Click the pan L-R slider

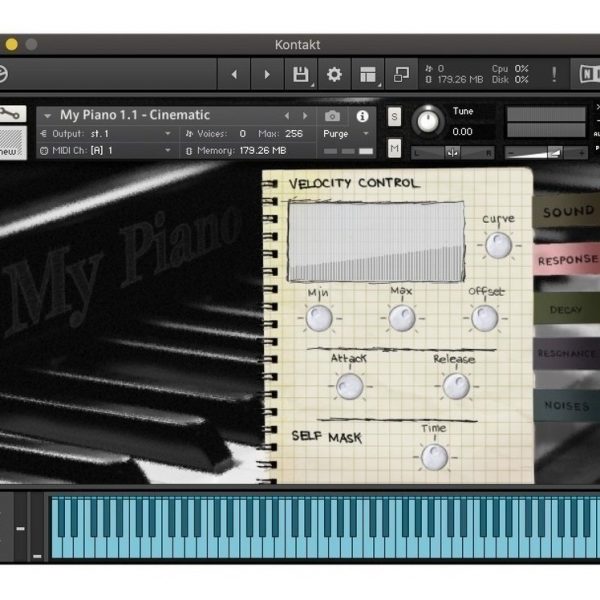[x=452, y=153]
